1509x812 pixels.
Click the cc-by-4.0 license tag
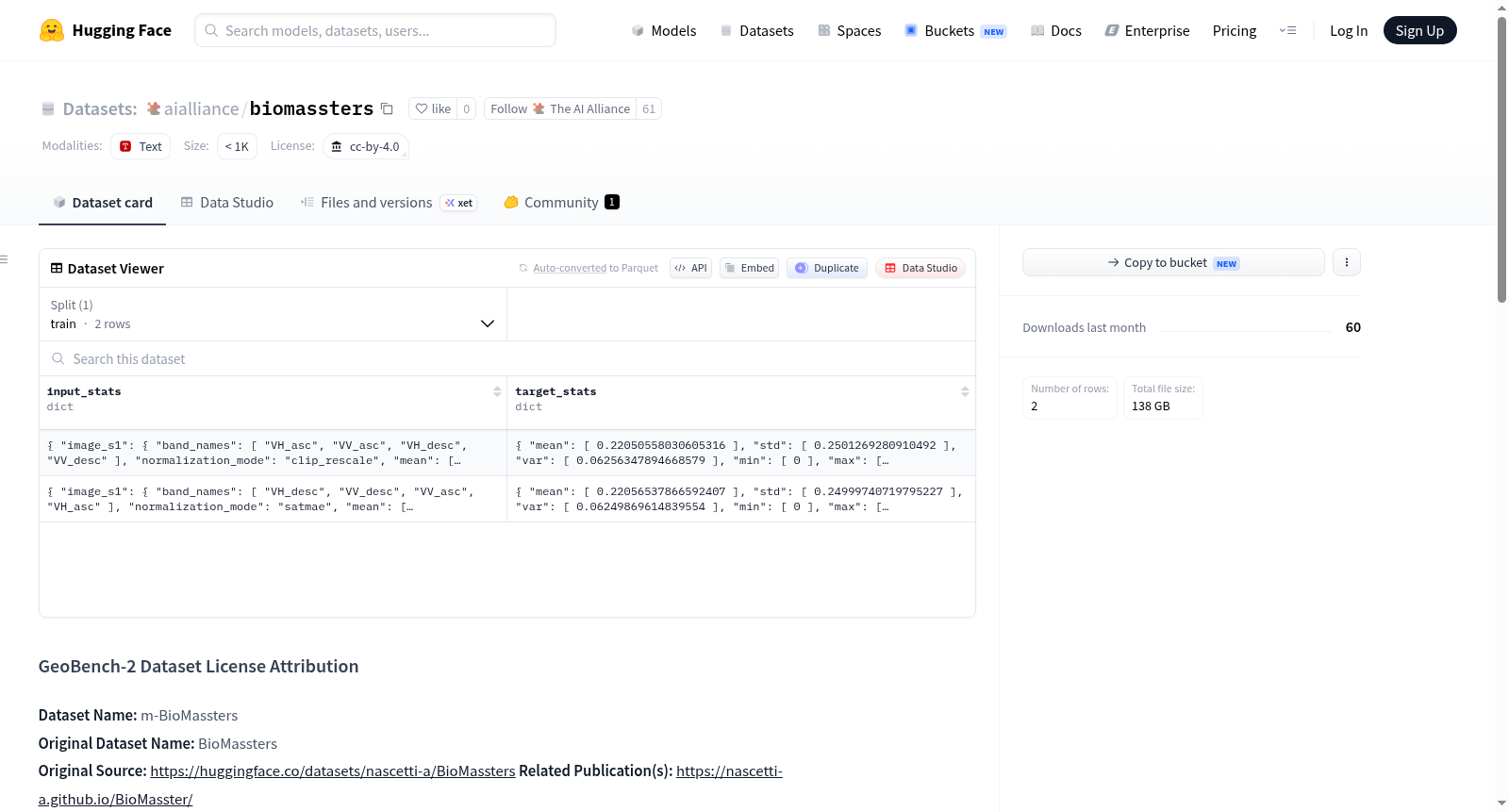365,146
